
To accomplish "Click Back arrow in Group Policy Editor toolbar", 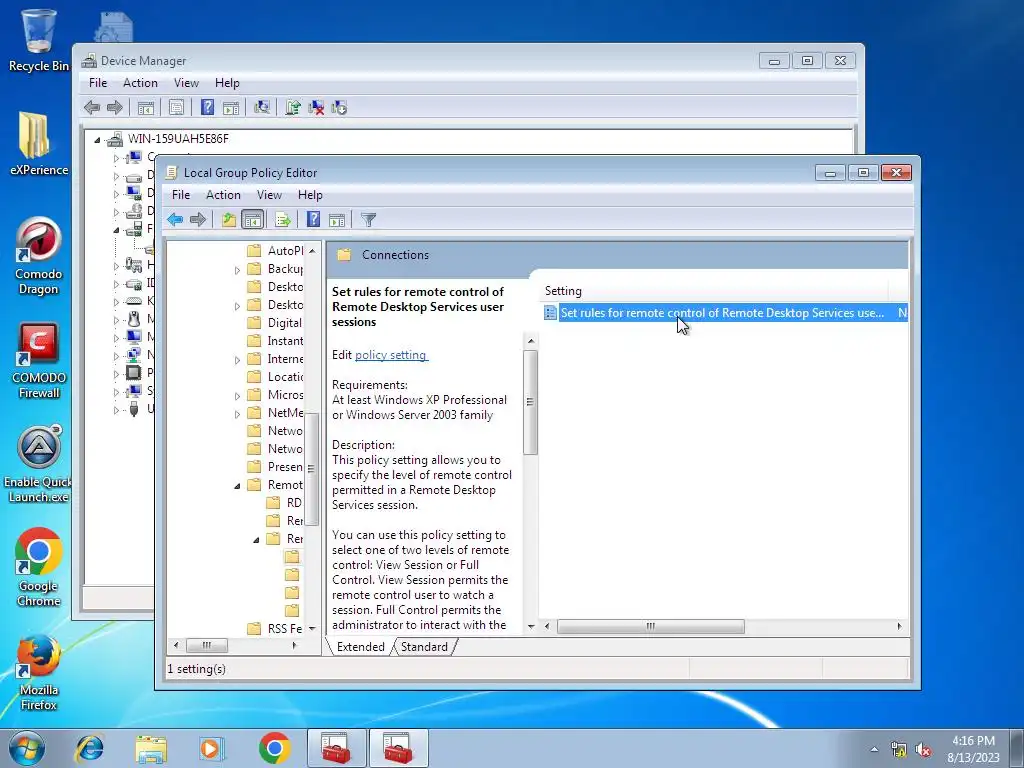I will [174, 219].
